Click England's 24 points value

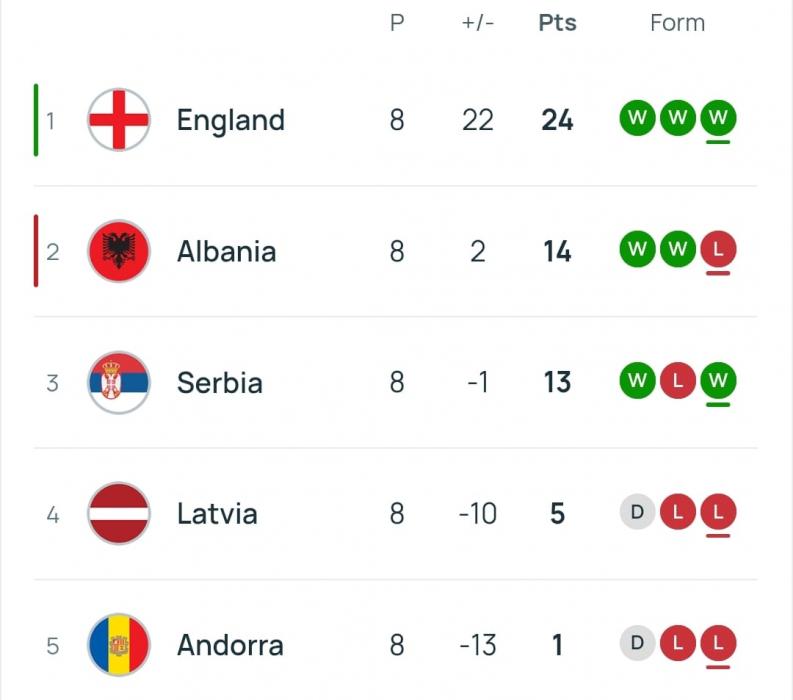pyautogui.click(x=557, y=120)
